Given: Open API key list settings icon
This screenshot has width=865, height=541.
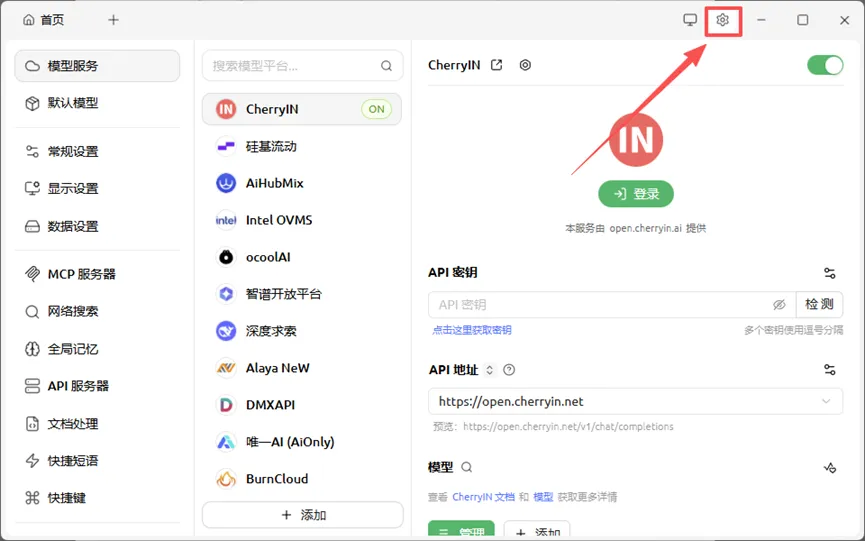Looking at the screenshot, I should tap(829, 273).
